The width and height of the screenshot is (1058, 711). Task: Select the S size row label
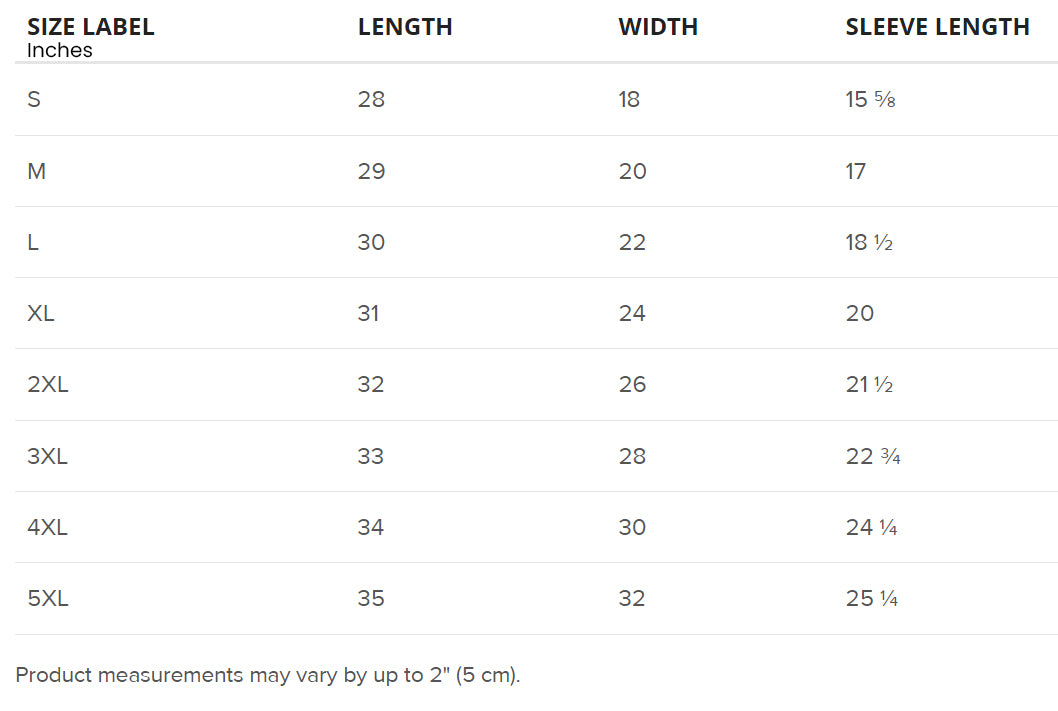coord(34,99)
